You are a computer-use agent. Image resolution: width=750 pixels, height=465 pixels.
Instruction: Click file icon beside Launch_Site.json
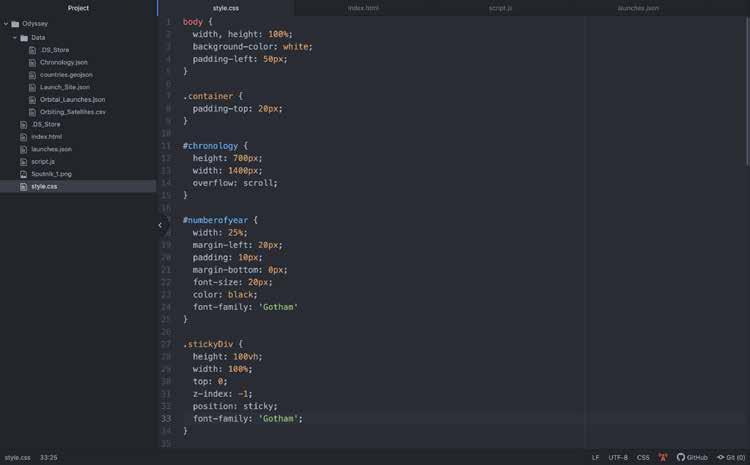pos(32,88)
